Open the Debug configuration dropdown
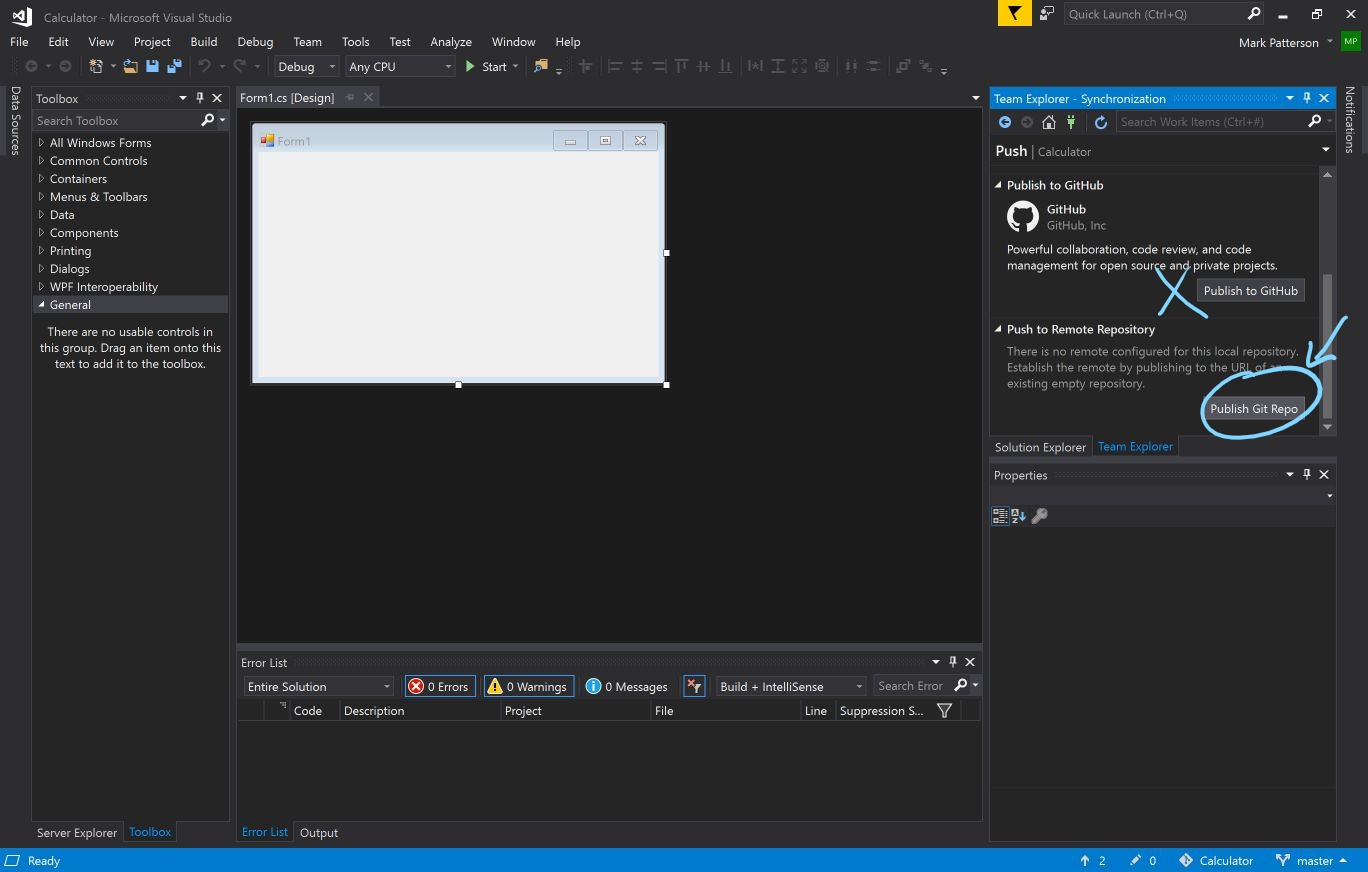 click(x=307, y=66)
